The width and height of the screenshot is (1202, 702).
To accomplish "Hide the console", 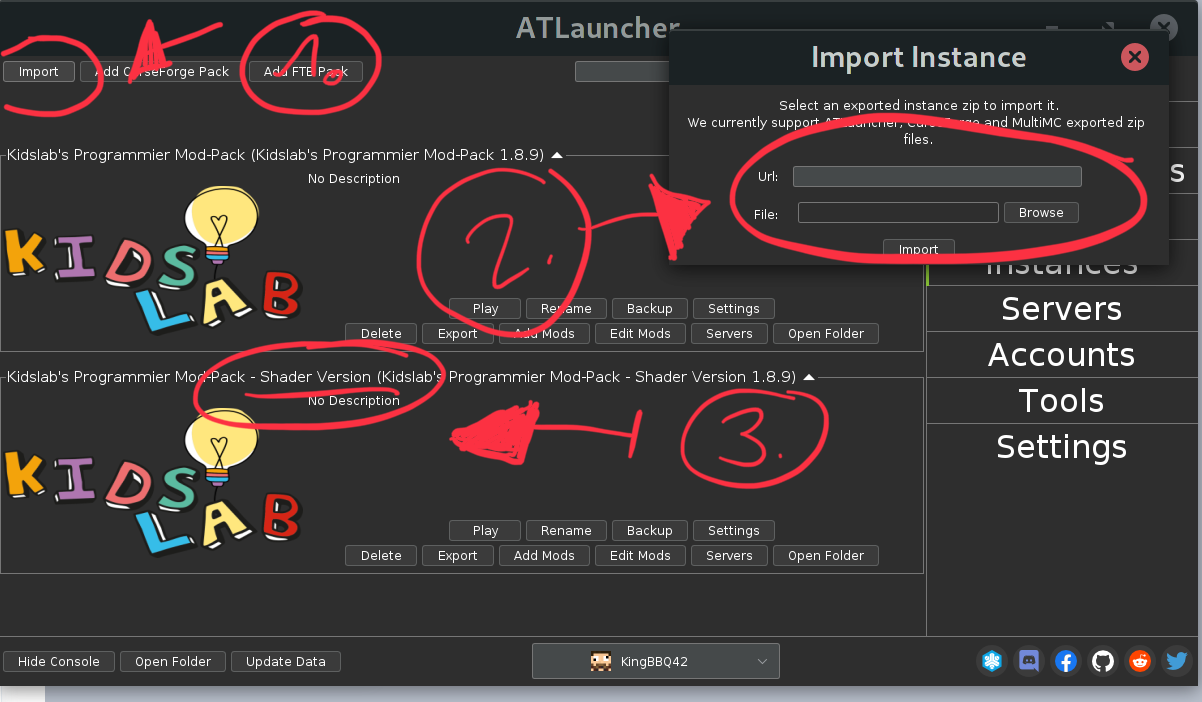I will click(58, 661).
